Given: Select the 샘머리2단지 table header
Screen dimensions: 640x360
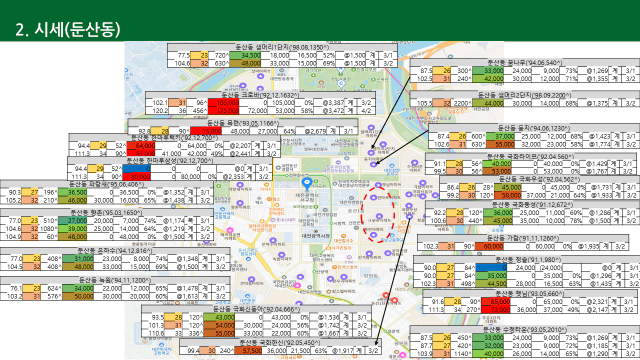Looking at the screenshot, I should click(524, 95).
